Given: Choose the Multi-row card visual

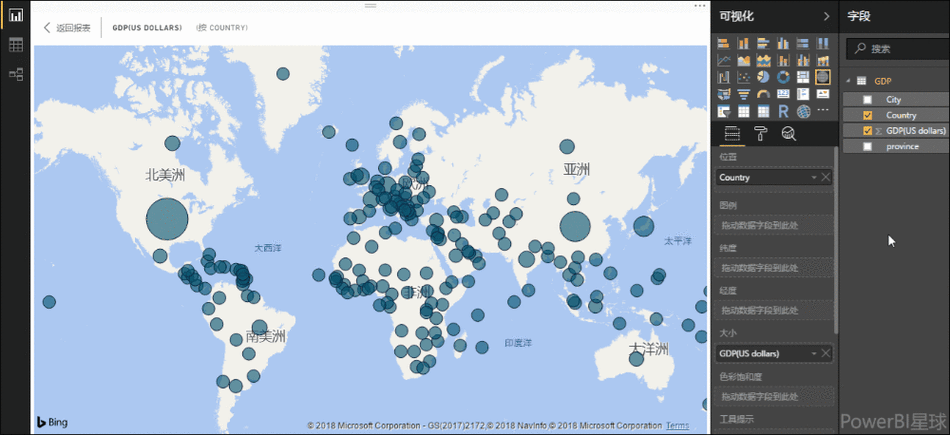Looking at the screenshot, I should click(x=803, y=95).
